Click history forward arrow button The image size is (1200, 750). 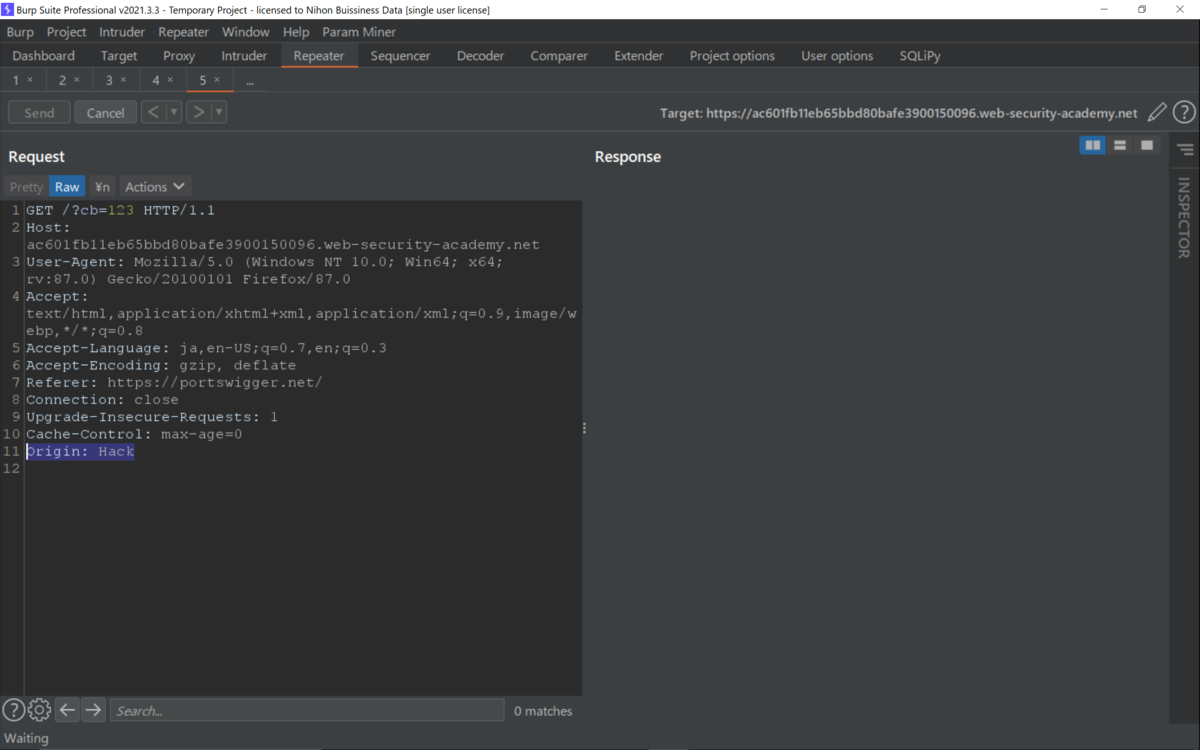[x=198, y=112]
